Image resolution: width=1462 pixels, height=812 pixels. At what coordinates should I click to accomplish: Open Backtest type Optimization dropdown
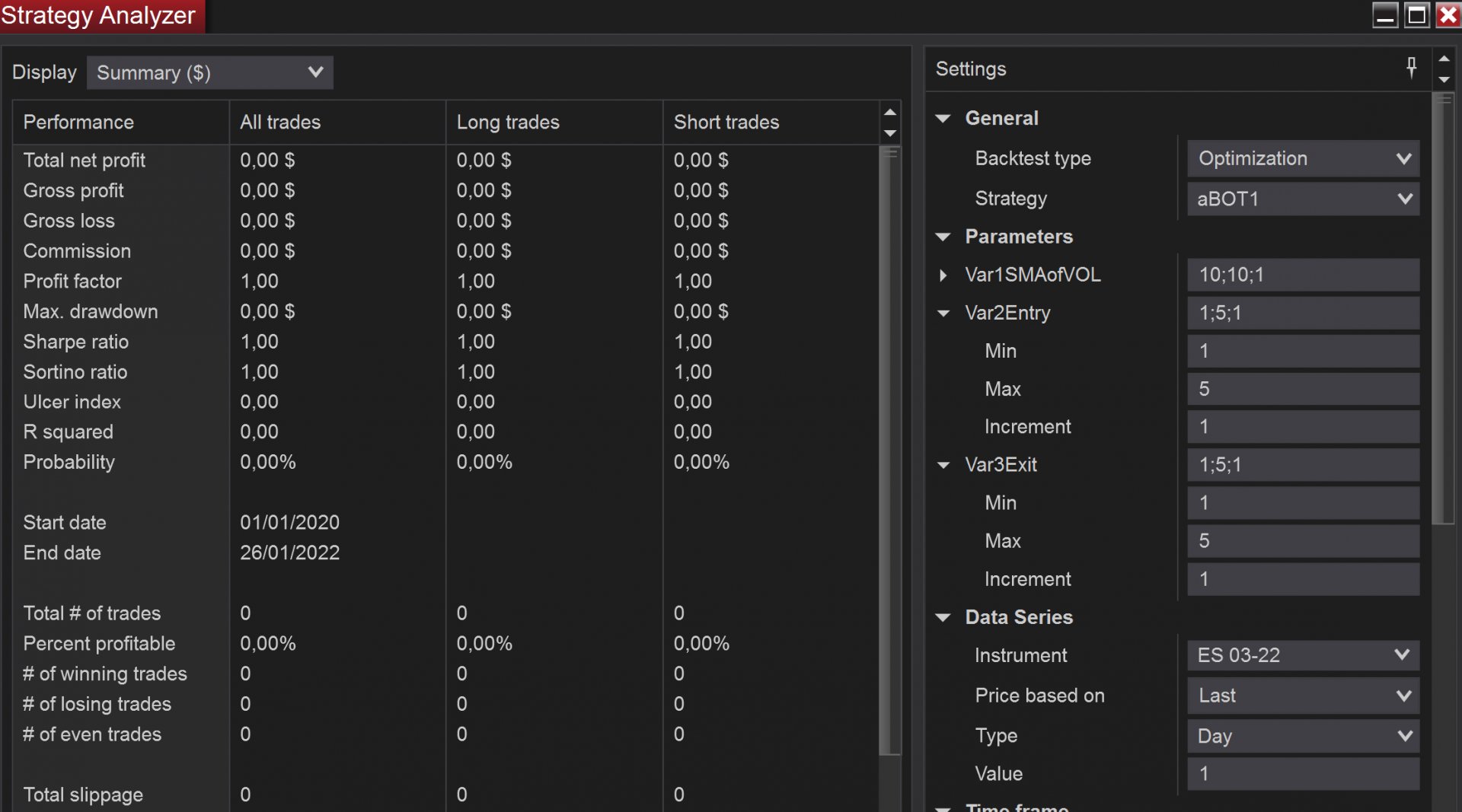pos(1303,158)
